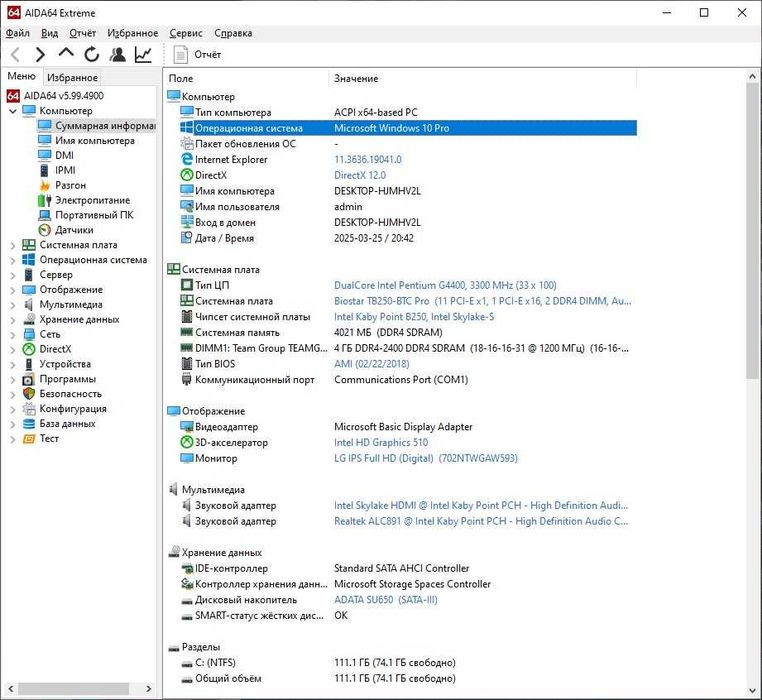
Task: Click the Конфигурация tree icon
Action: 29,409
